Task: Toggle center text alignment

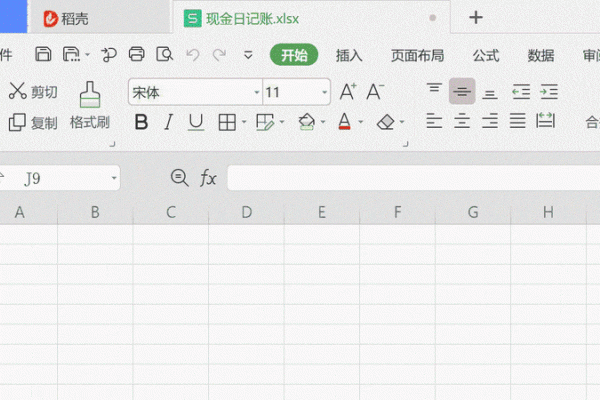Action: (462, 121)
